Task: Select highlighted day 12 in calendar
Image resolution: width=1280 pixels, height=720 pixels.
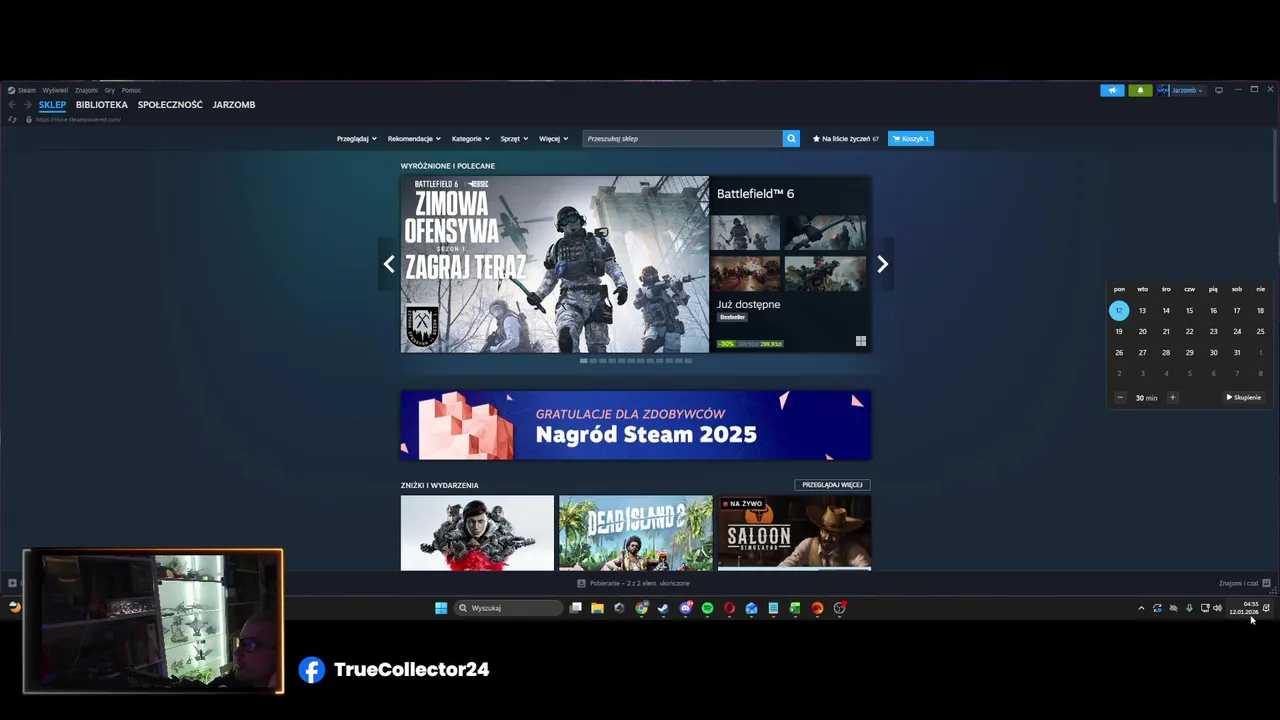Action: pos(1119,311)
